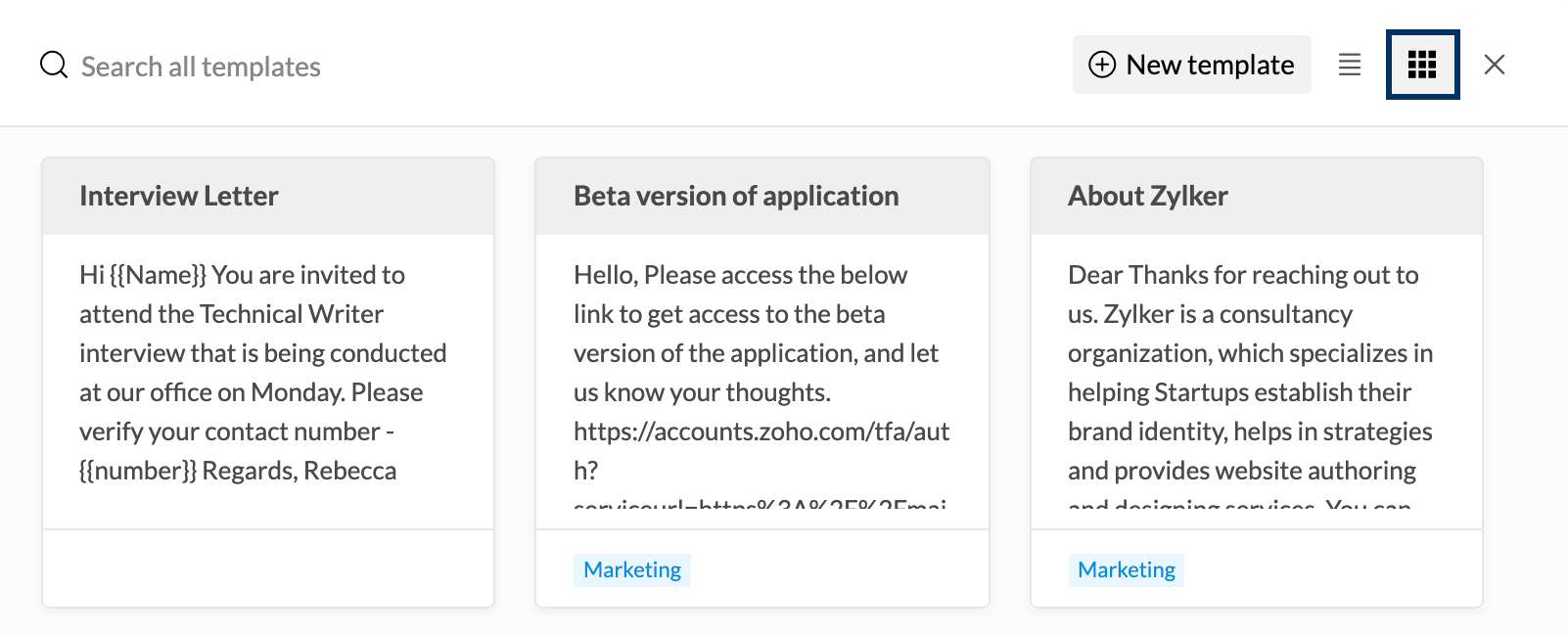Viewport: 1568px width, 636px height.
Task: Click the {{Name}} placeholder in Interview Letter
Action: pos(158,275)
